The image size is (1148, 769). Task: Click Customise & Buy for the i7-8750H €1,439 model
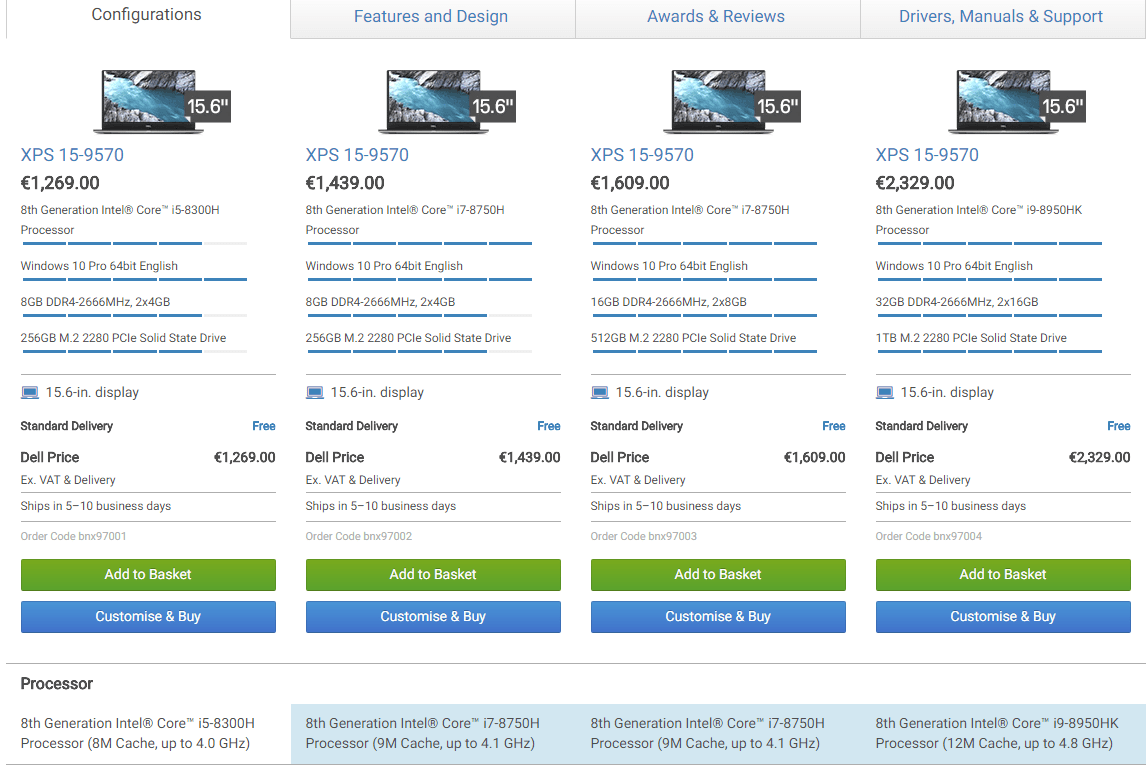pos(433,617)
